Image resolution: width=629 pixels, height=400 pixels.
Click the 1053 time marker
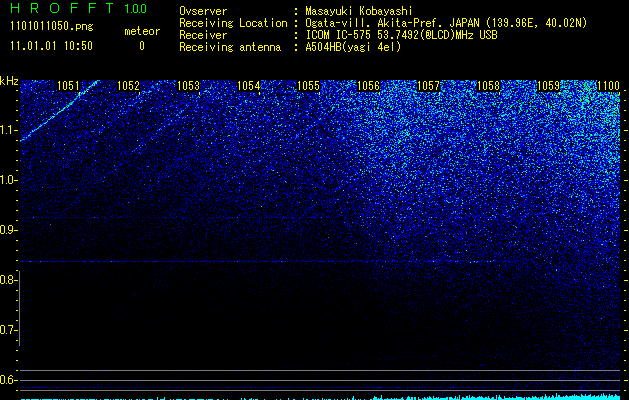pyautogui.click(x=188, y=86)
